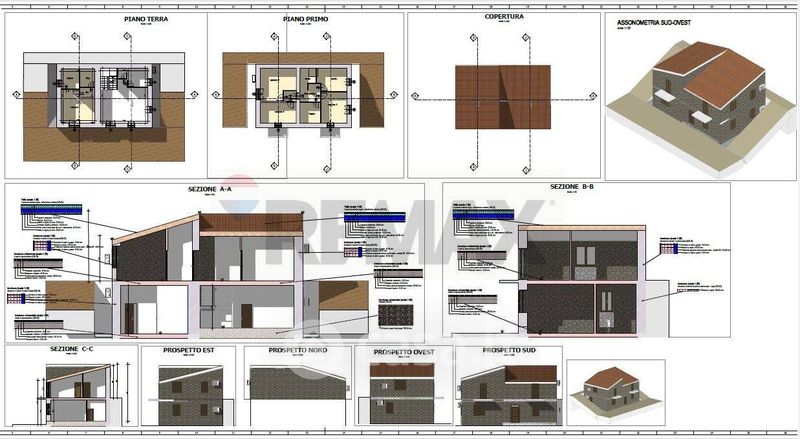Screen dimensions: 800x439
Task: Click the blue legend bar left of Sezione A-A
Action: [x=52, y=211]
